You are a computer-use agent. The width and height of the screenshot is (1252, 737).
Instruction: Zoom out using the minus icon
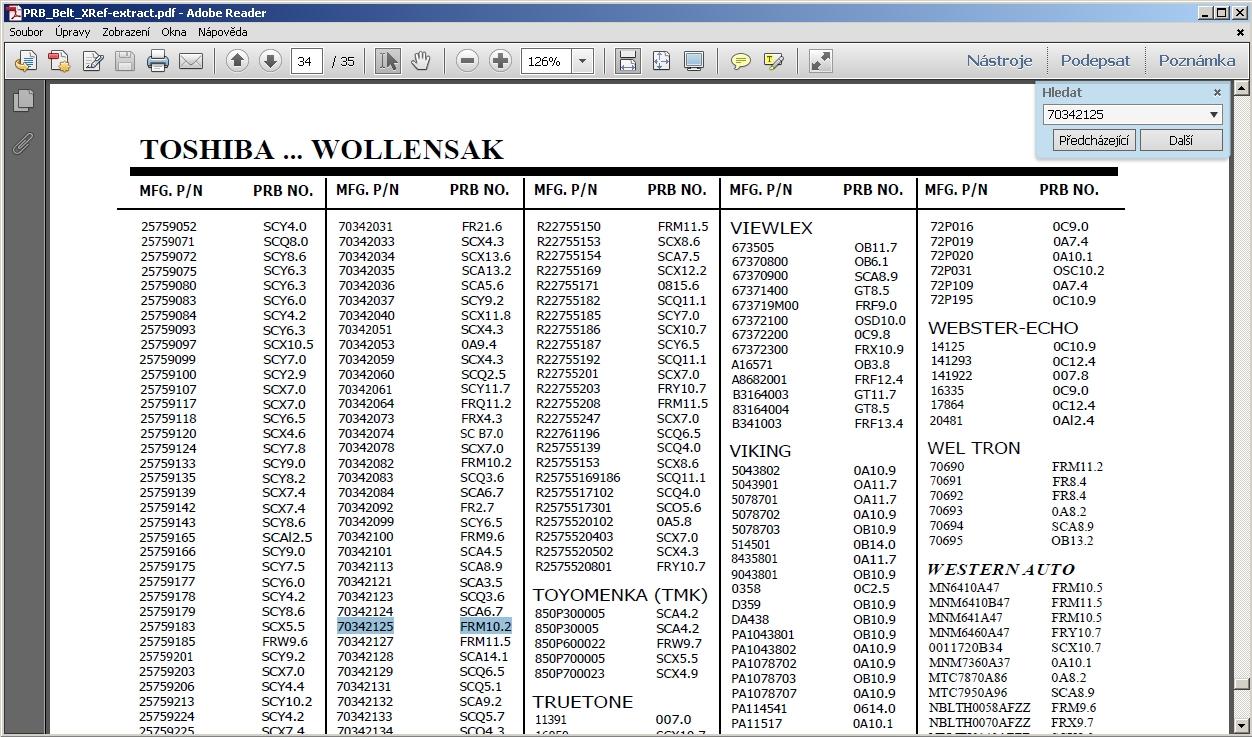(x=467, y=61)
